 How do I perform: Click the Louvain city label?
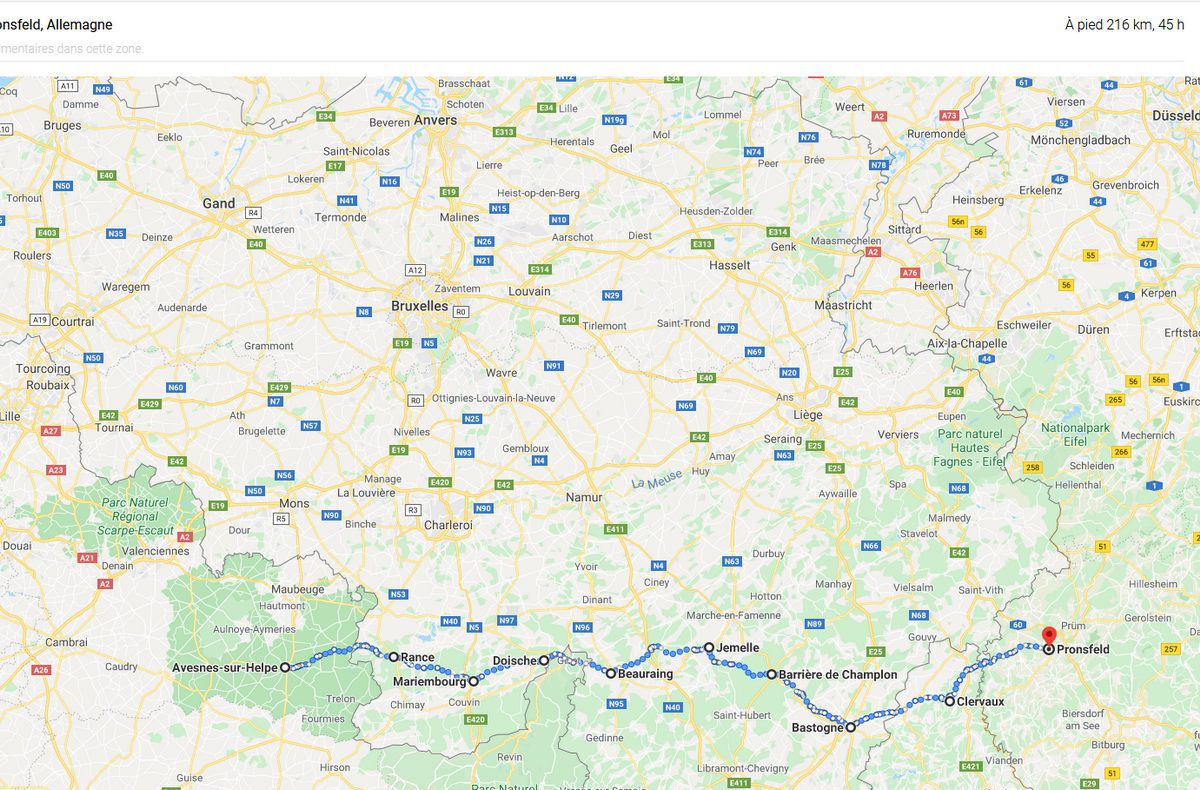(529, 291)
